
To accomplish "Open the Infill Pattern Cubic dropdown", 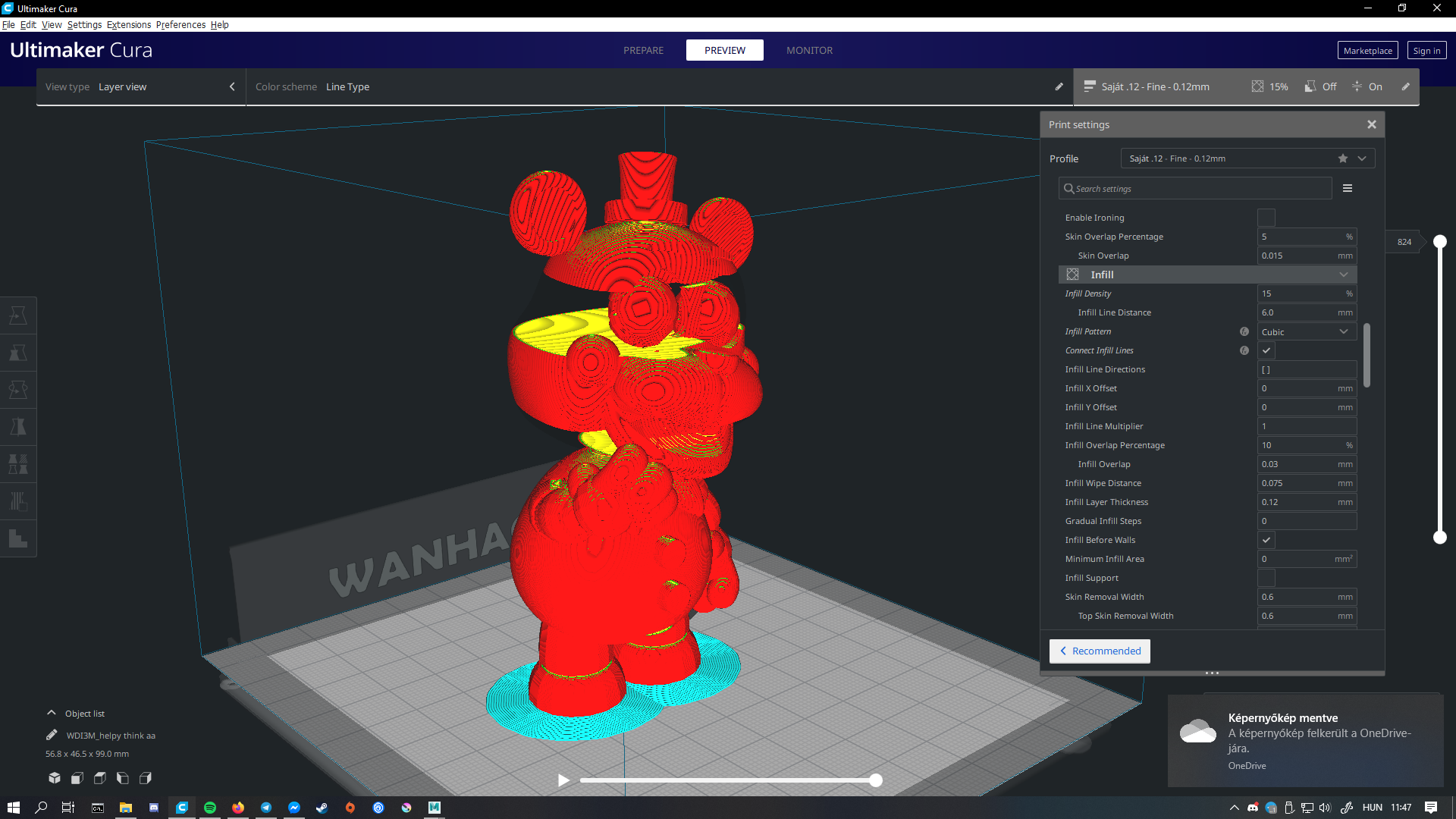I will 1307,331.
